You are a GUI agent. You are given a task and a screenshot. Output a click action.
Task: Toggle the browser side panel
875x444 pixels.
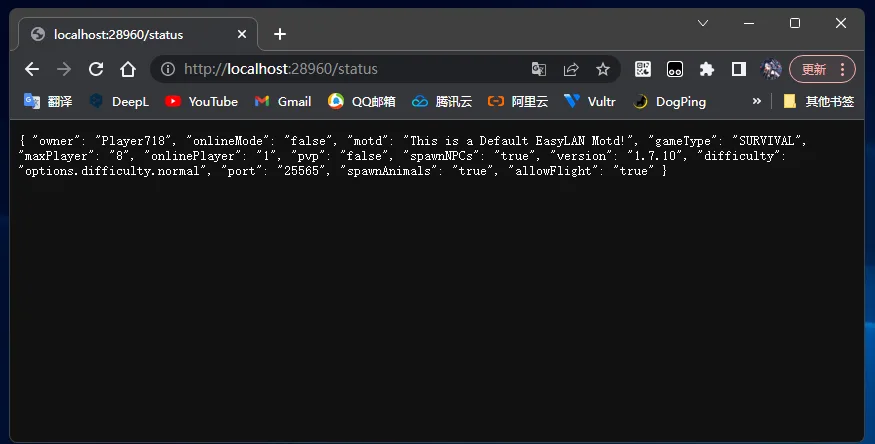pos(739,69)
